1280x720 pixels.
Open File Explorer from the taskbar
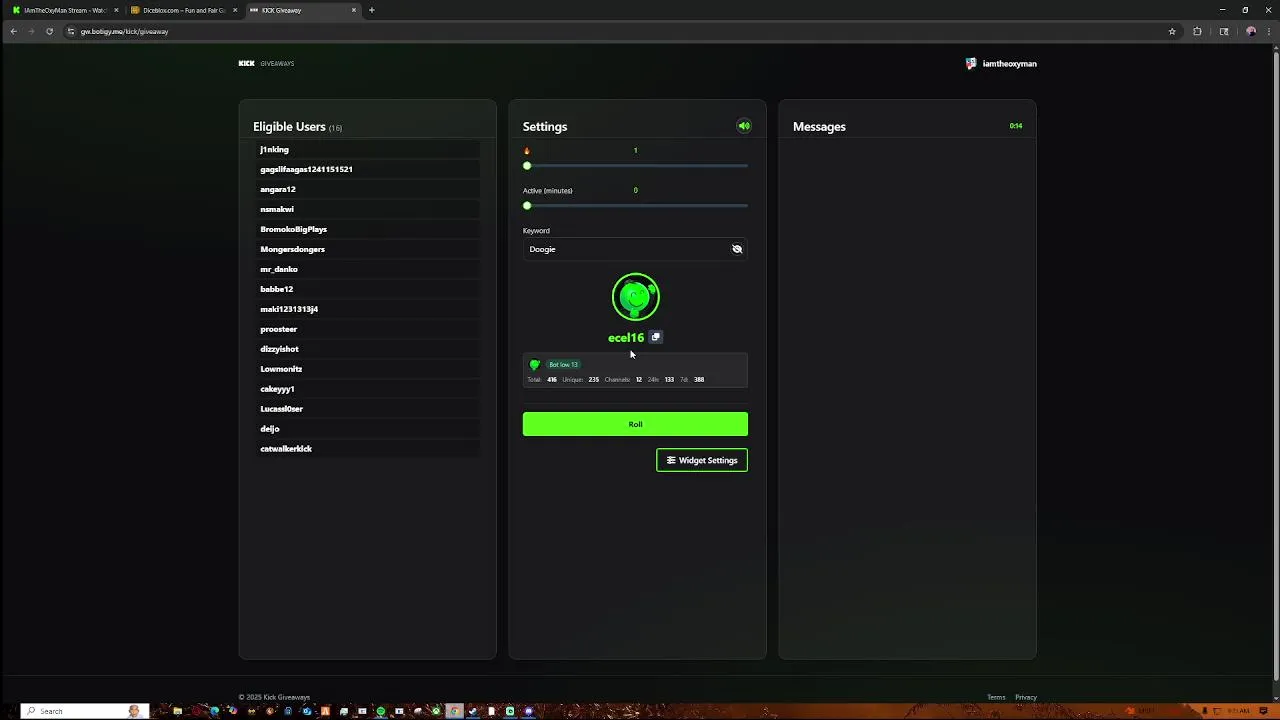177,711
